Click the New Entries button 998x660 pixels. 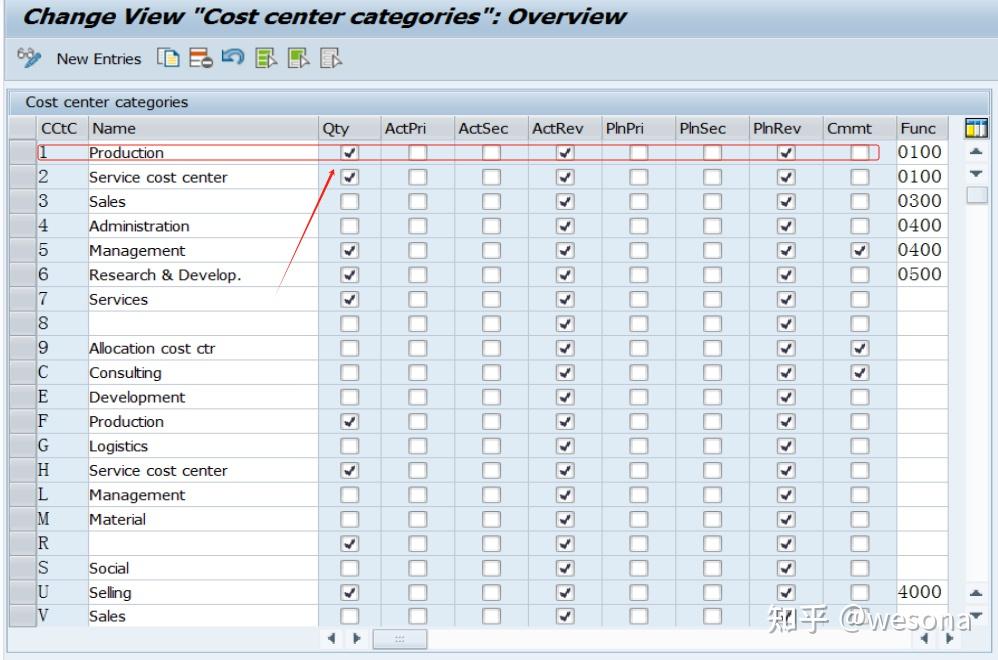tap(99, 59)
